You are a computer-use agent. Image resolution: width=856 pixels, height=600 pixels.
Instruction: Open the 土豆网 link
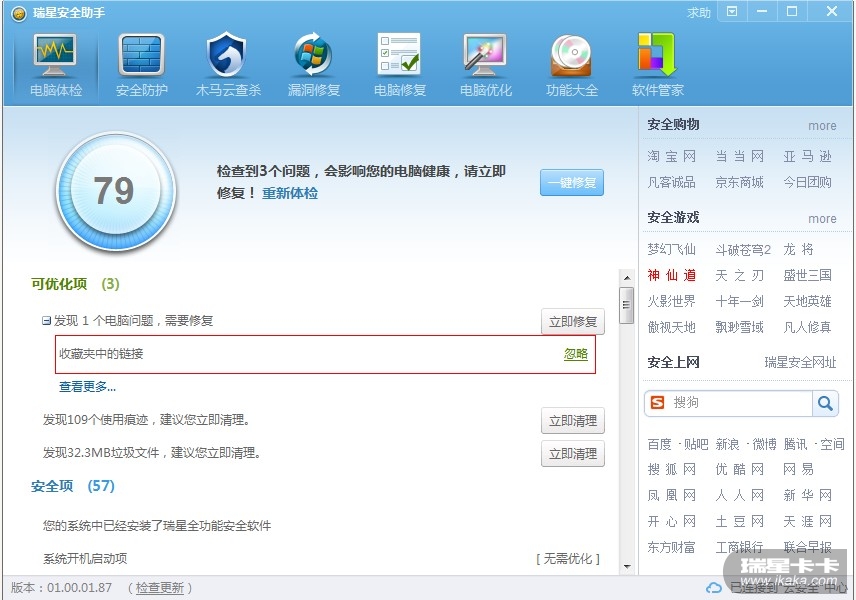tap(739, 522)
